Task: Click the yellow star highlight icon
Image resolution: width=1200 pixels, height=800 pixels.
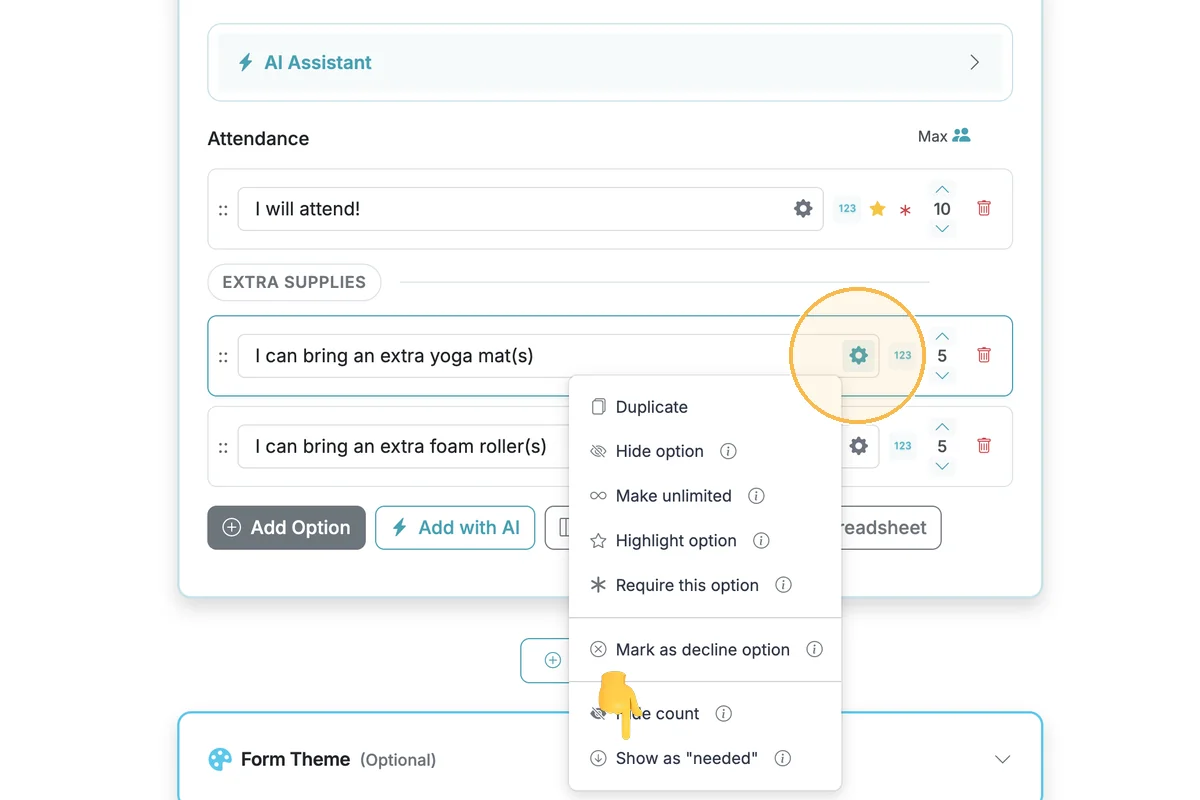Action: (x=877, y=209)
